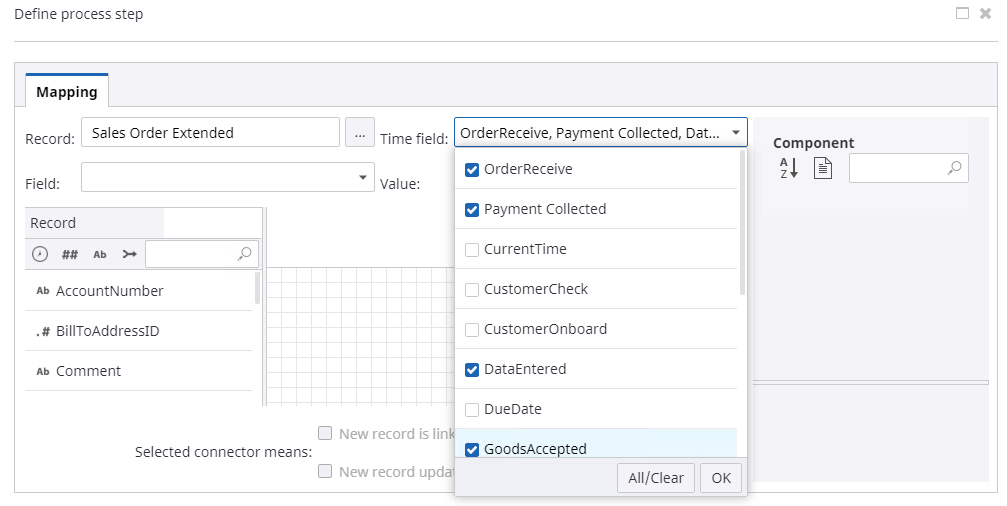Click the document icon under Component

pos(822,168)
